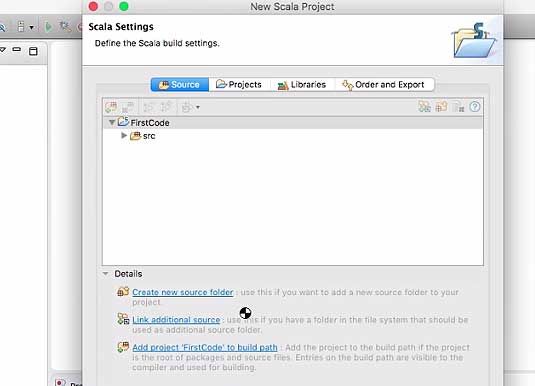Click 'Add project FirstCode to build path' link

(205, 347)
